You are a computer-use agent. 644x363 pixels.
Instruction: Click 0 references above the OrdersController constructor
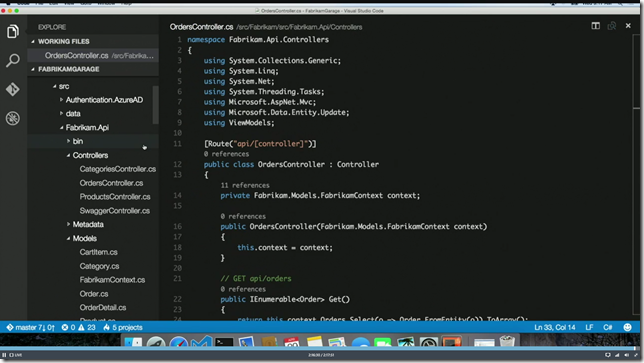pyautogui.click(x=243, y=216)
